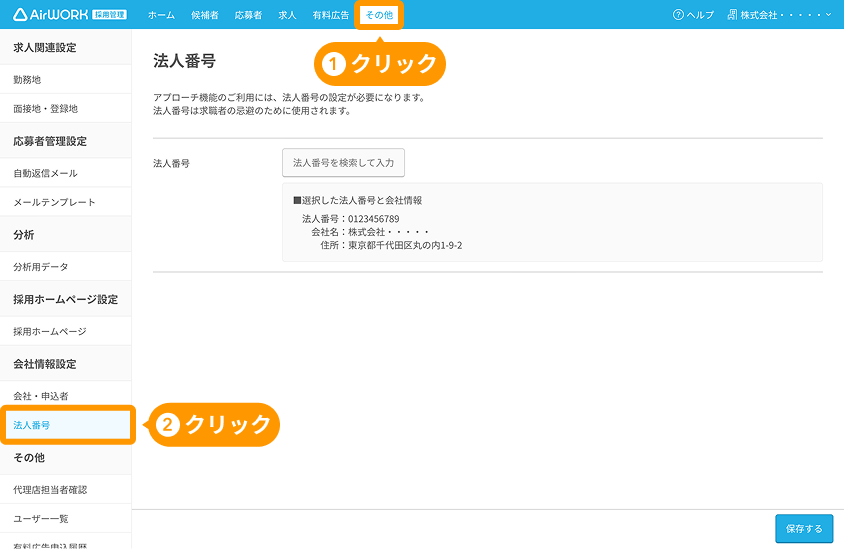Image resolution: width=844 pixels, height=549 pixels.
Task: Open 自動返信メール settings
Action: point(66,173)
